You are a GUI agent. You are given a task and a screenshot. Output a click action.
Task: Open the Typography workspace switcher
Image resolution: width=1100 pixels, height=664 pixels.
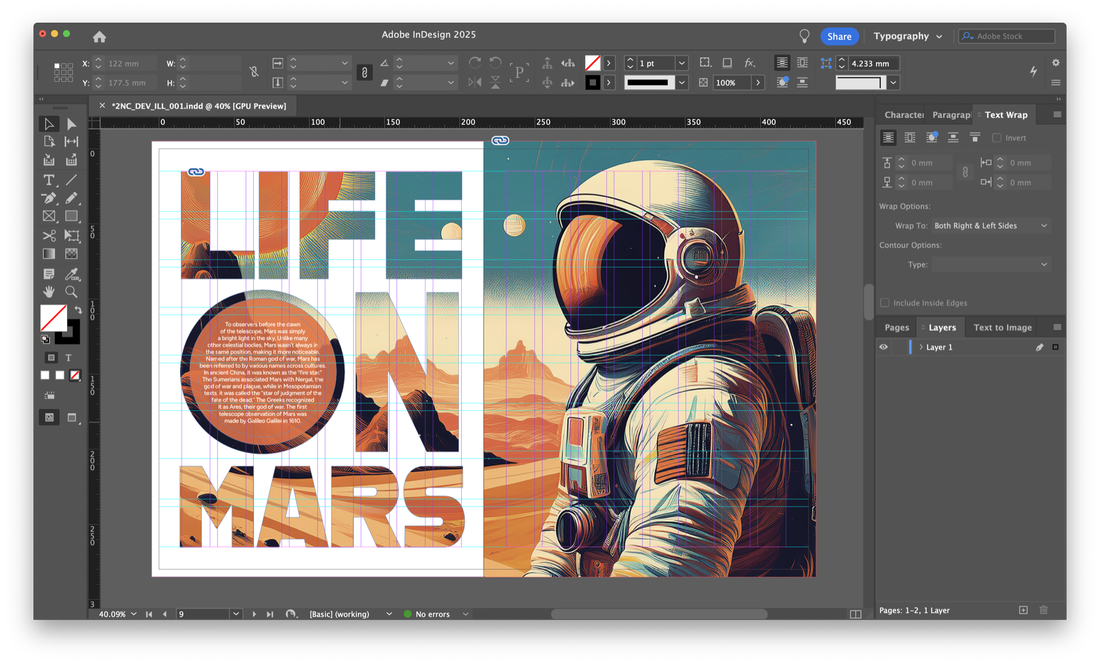(908, 36)
